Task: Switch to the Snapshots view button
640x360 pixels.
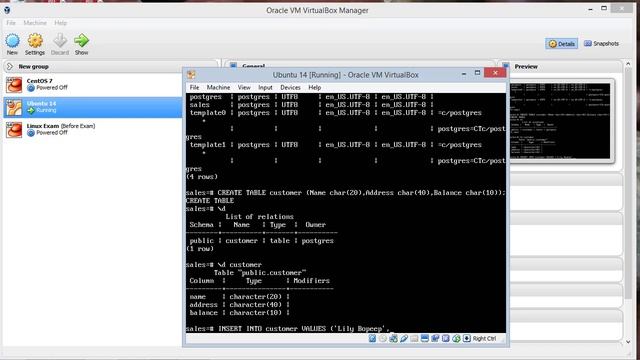Action: 602,43
